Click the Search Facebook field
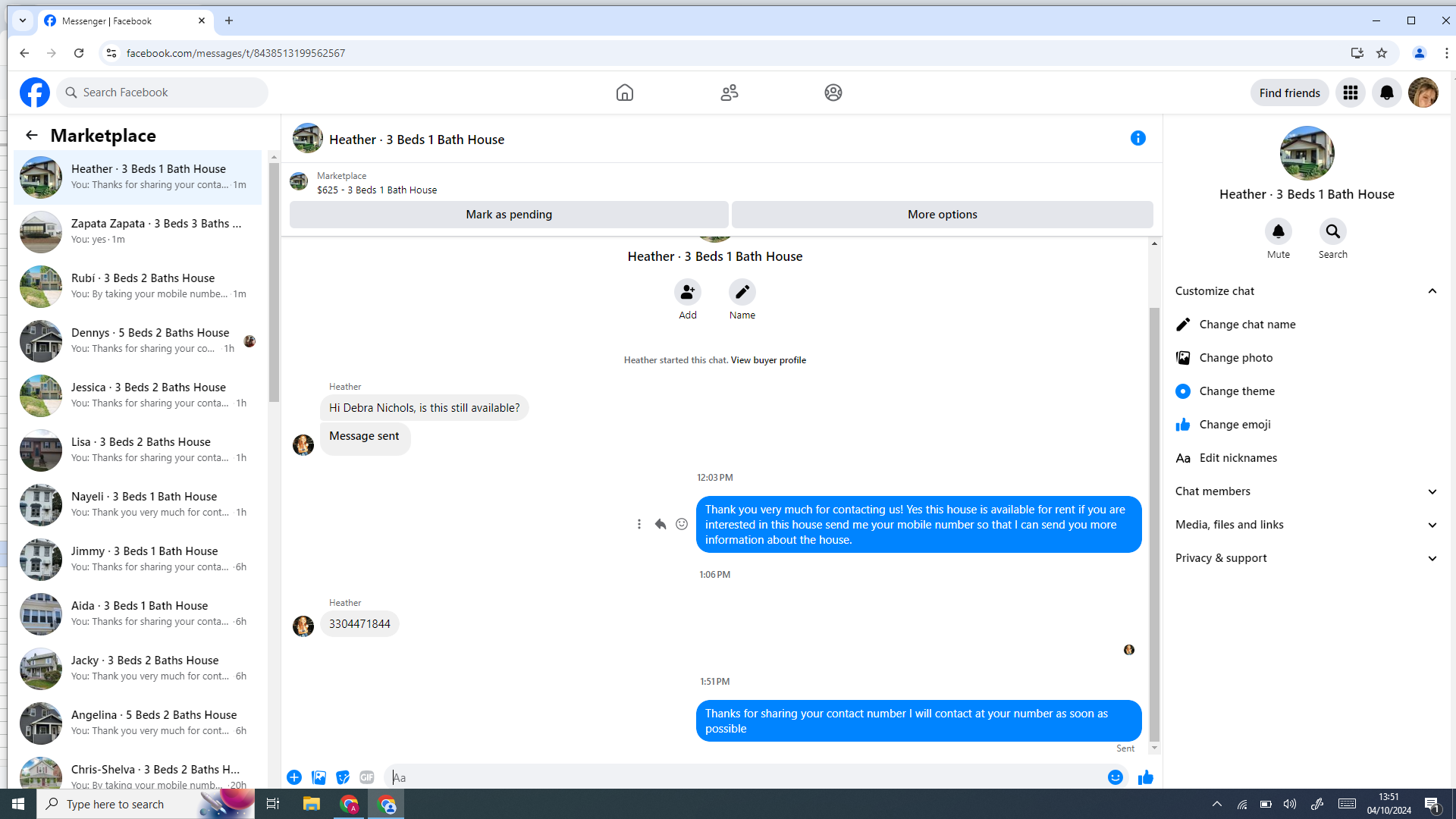The image size is (1456, 819). coord(162,93)
